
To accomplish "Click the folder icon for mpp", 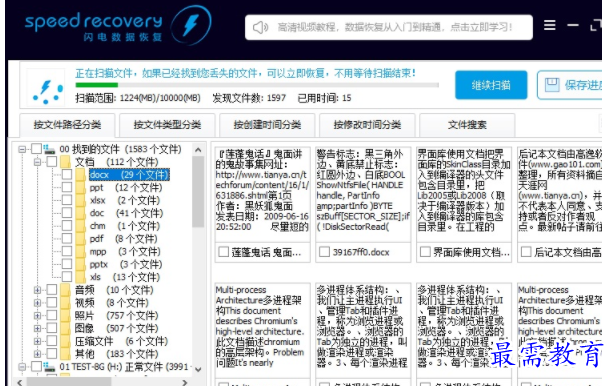I will click(x=80, y=251).
